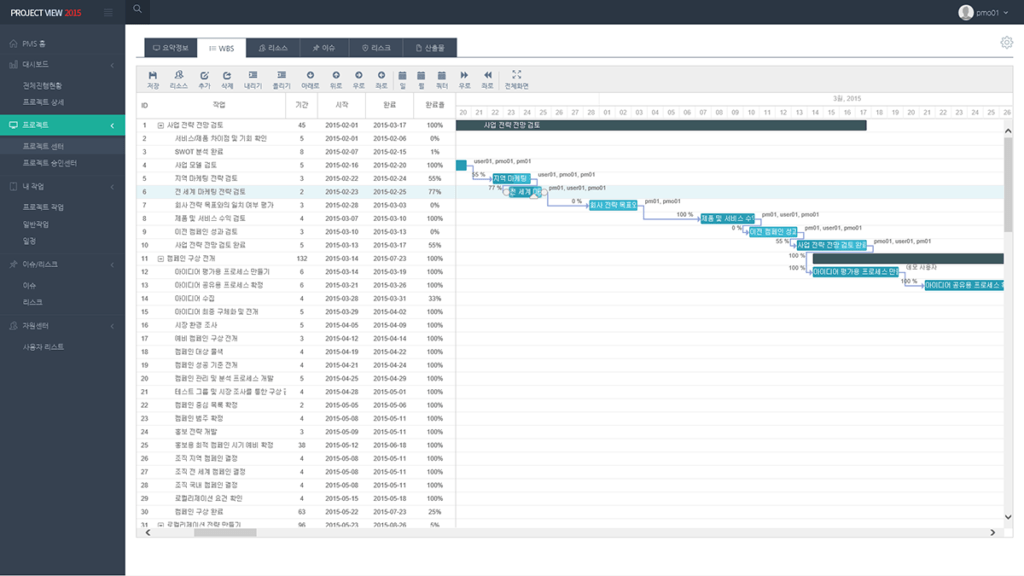The image size is (1024, 576).
Task: Open 사용자 리스트 in the sidebar
Action: point(43,346)
